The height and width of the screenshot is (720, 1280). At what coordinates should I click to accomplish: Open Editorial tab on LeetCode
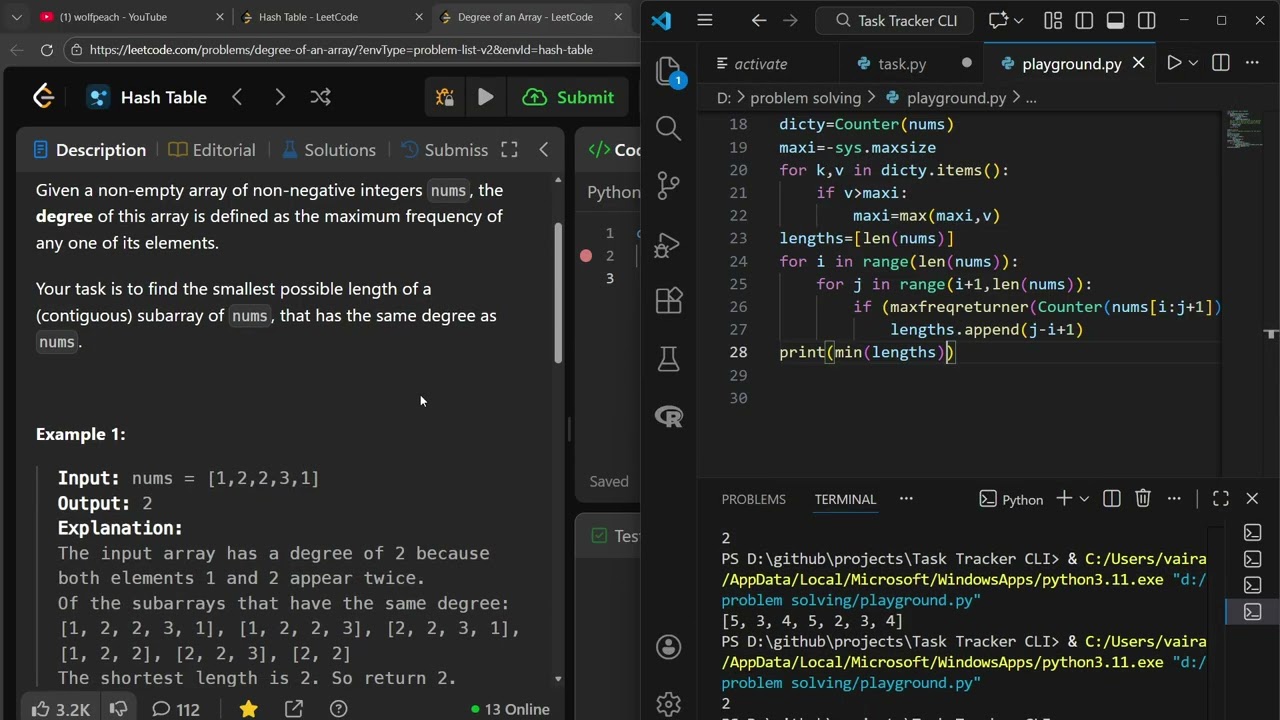coord(212,150)
